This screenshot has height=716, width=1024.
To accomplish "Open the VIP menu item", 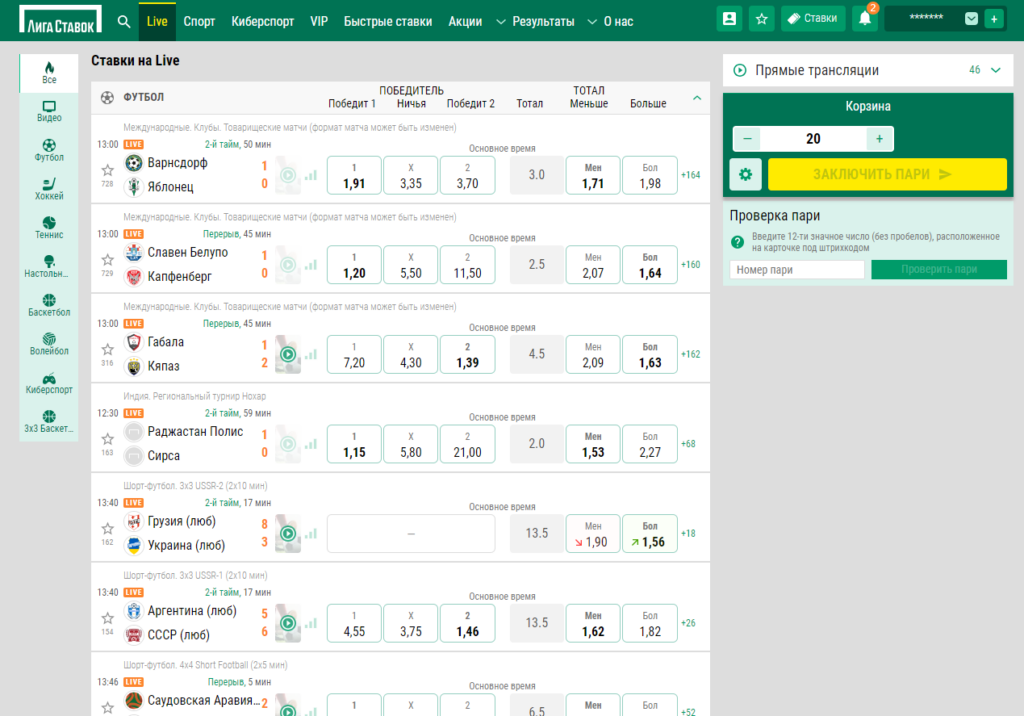I will pos(319,22).
